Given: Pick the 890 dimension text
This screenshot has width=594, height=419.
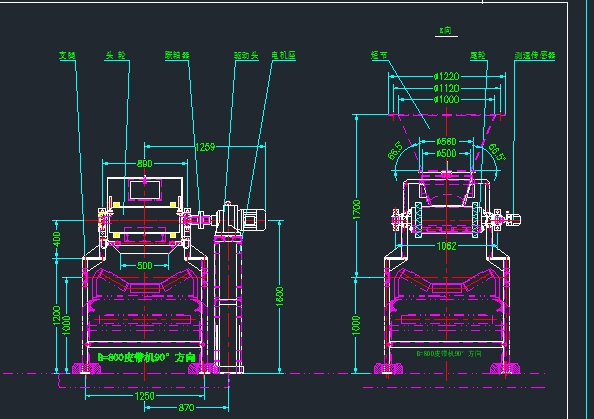Looking at the screenshot, I should click(x=145, y=164).
